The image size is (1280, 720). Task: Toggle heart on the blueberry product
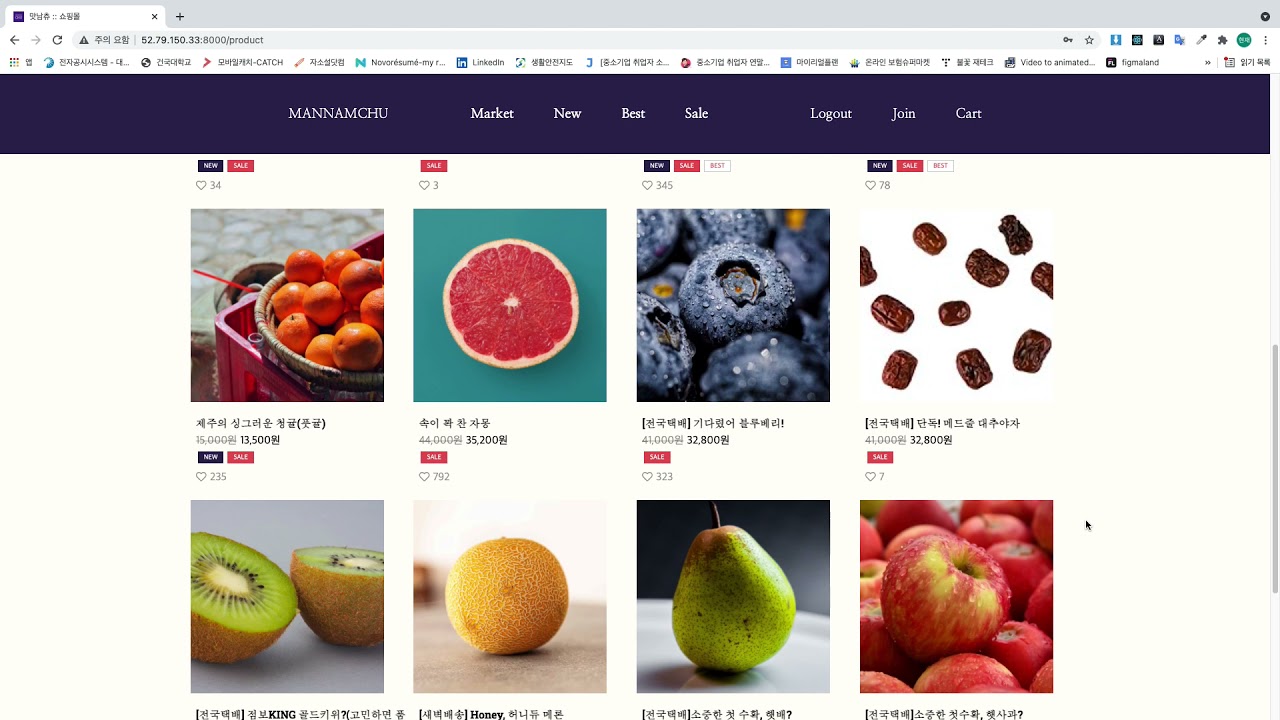click(647, 477)
